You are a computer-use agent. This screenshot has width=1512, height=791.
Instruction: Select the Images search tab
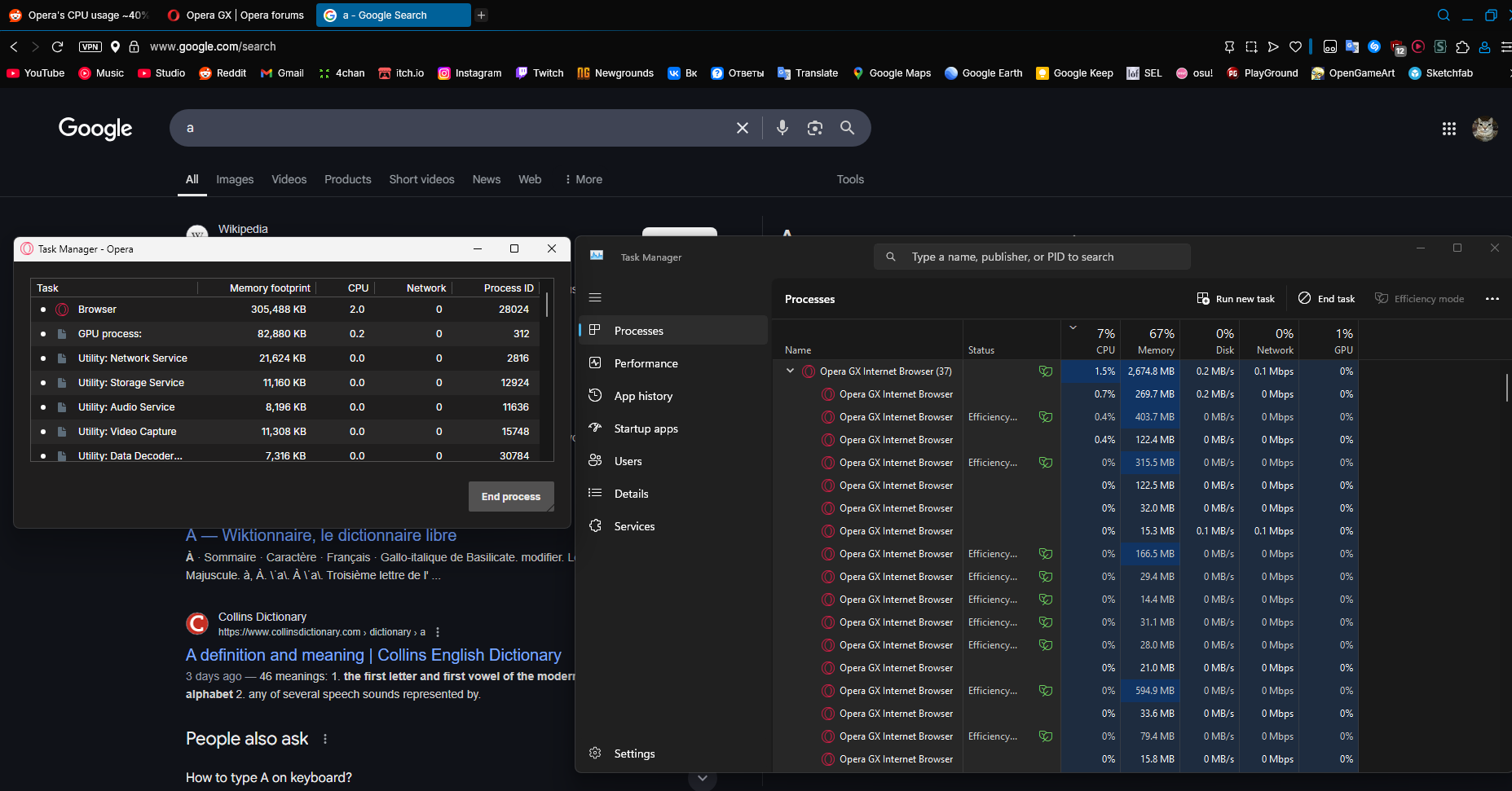pyautogui.click(x=235, y=179)
